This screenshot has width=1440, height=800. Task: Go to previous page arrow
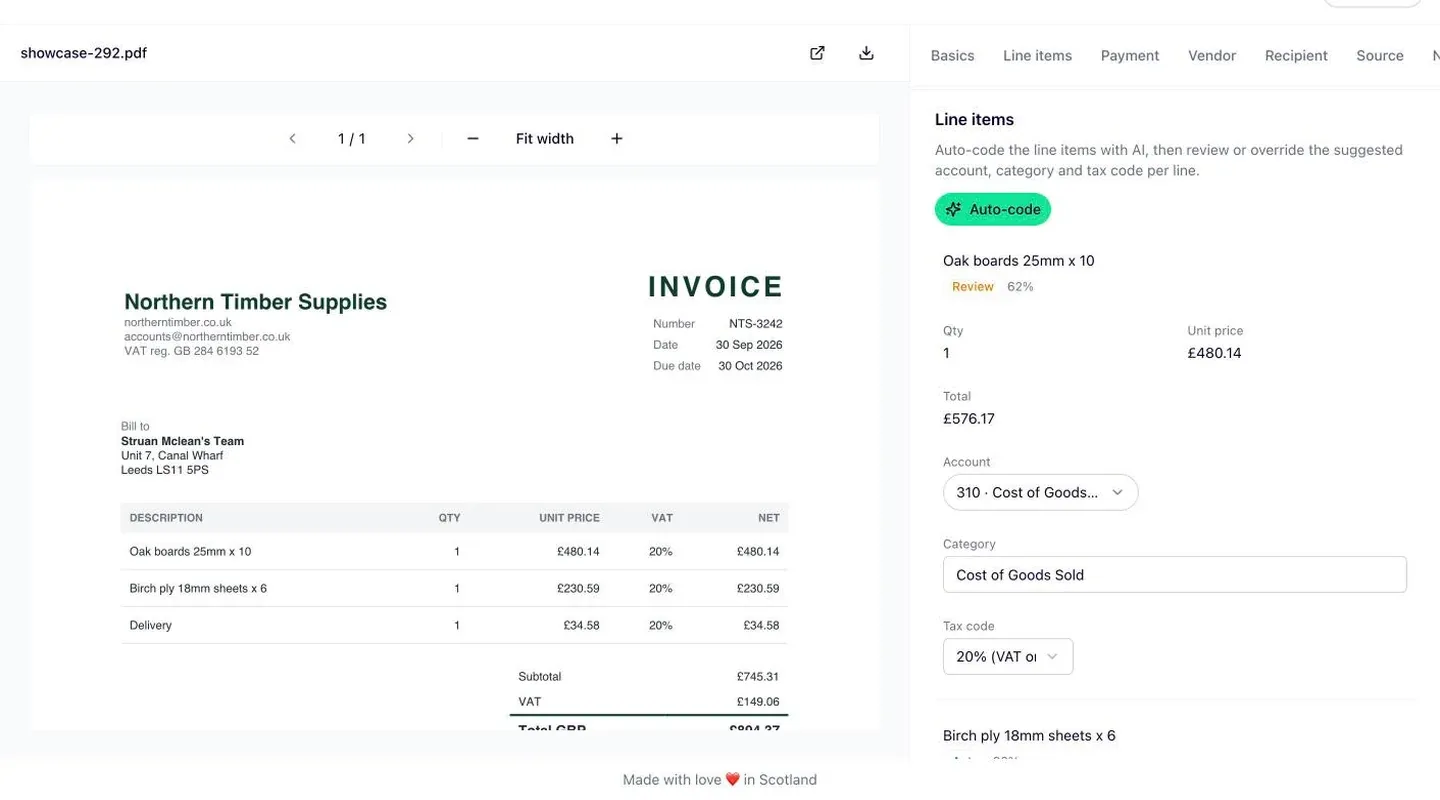[292, 139]
